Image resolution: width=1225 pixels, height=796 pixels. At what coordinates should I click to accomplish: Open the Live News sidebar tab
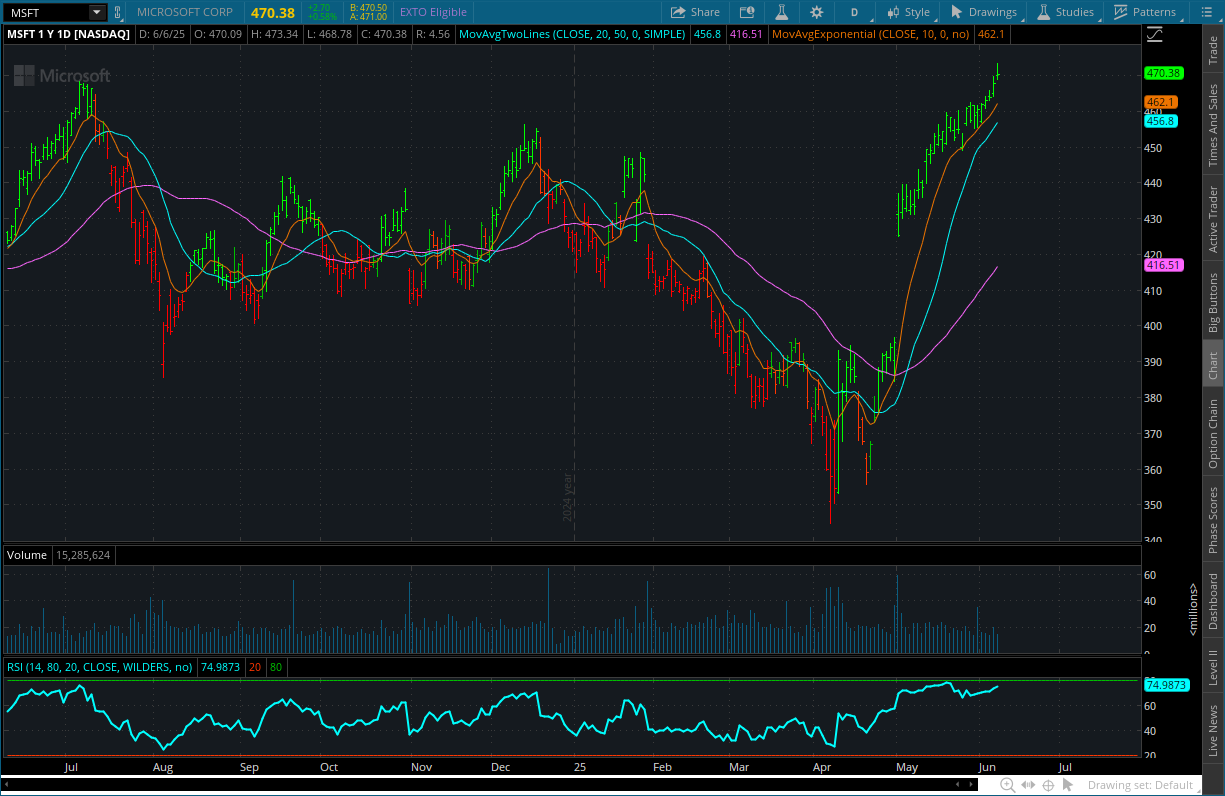pyautogui.click(x=1213, y=732)
